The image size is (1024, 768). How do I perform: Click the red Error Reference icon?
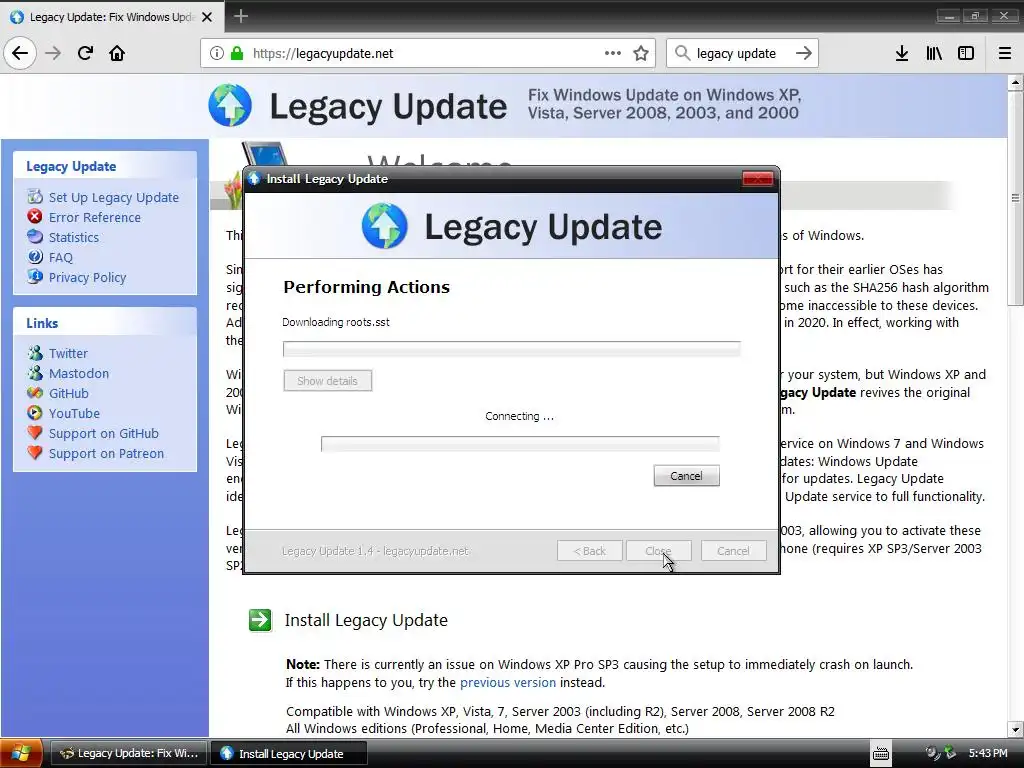click(35, 216)
